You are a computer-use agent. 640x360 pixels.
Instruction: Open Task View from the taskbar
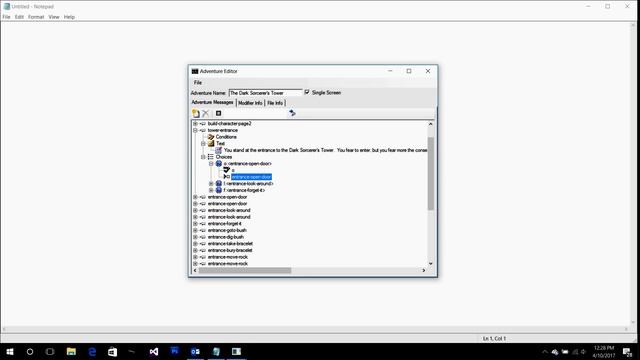pos(50,351)
